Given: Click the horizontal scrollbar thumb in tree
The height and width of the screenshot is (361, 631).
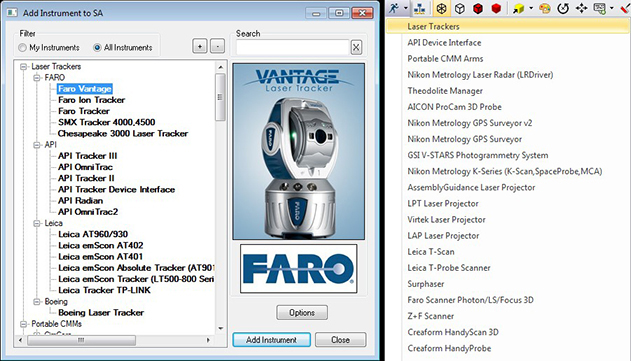Looking at the screenshot, I should coord(81,340).
